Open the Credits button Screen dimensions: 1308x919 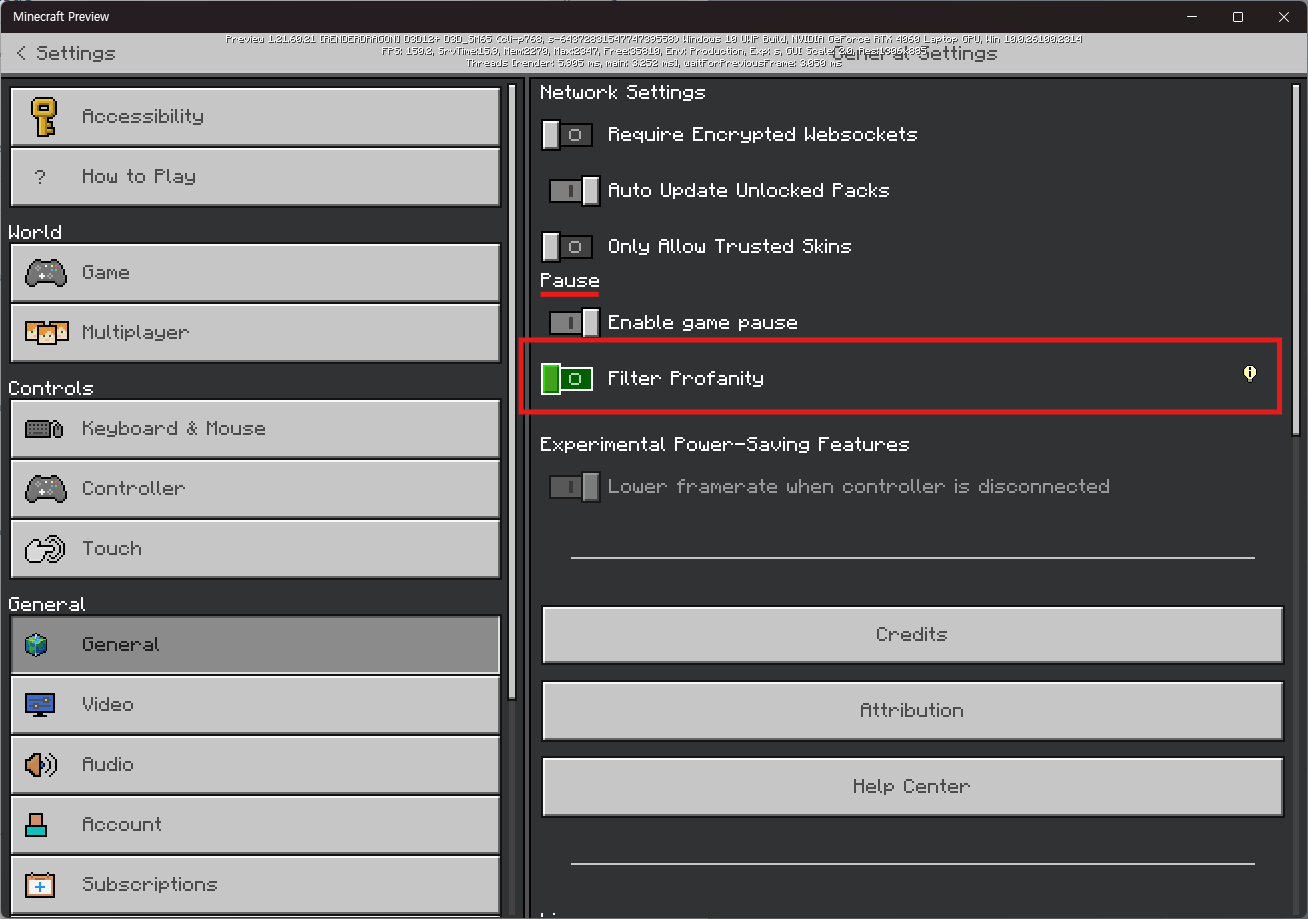[x=912, y=634]
